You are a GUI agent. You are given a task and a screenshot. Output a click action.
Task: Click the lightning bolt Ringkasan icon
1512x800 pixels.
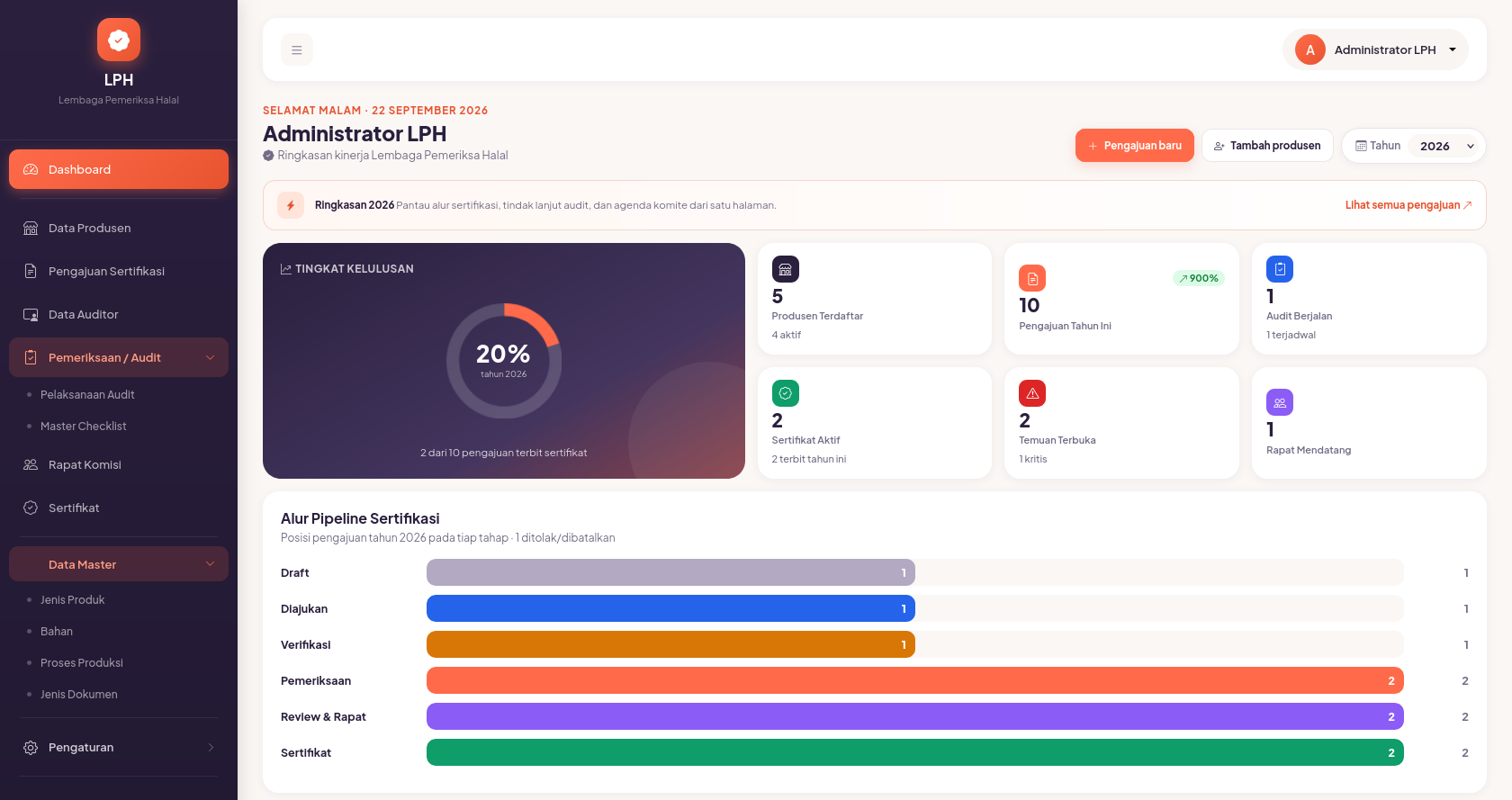pos(291,205)
